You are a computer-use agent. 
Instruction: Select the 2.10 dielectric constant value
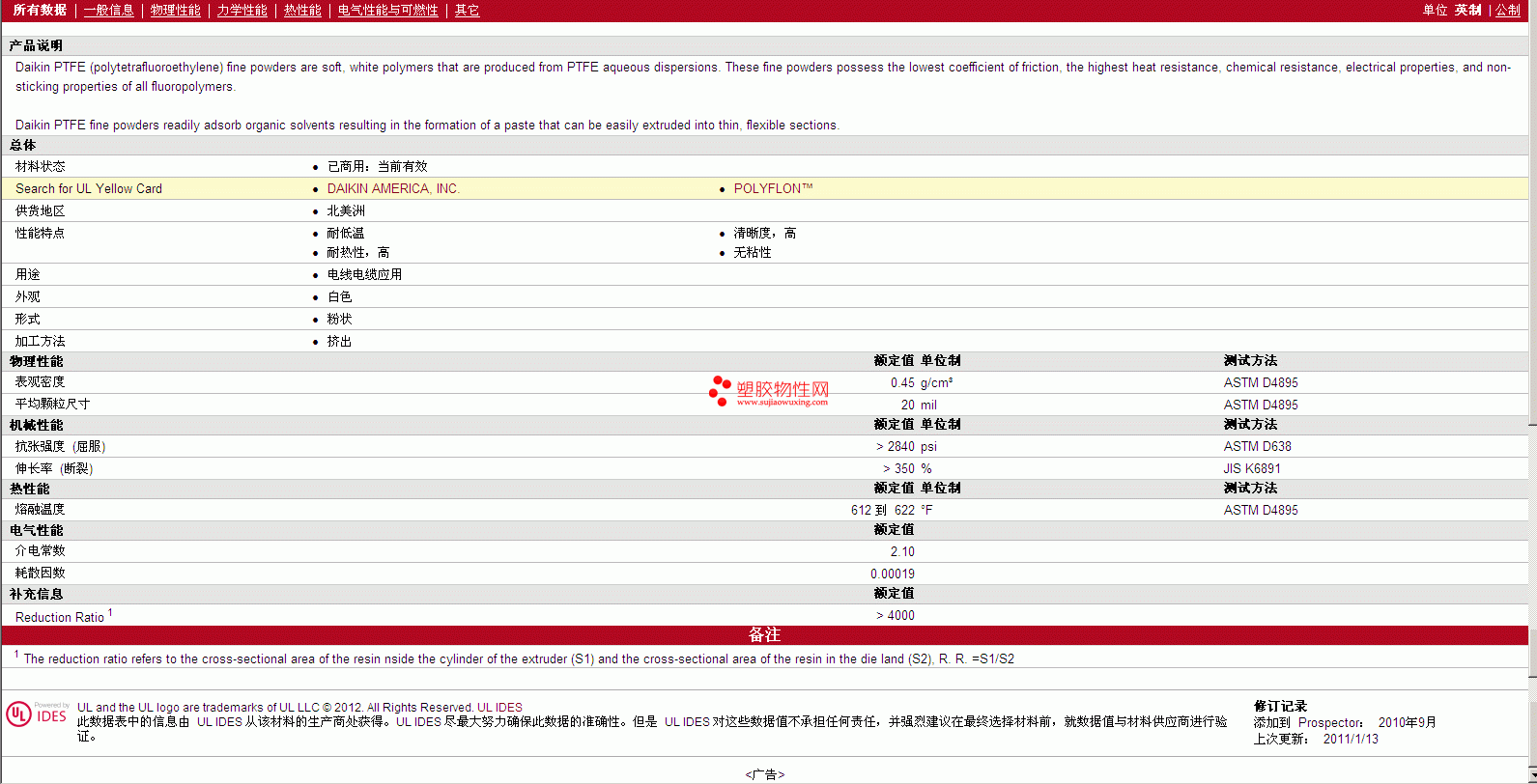pyautogui.click(x=902, y=551)
